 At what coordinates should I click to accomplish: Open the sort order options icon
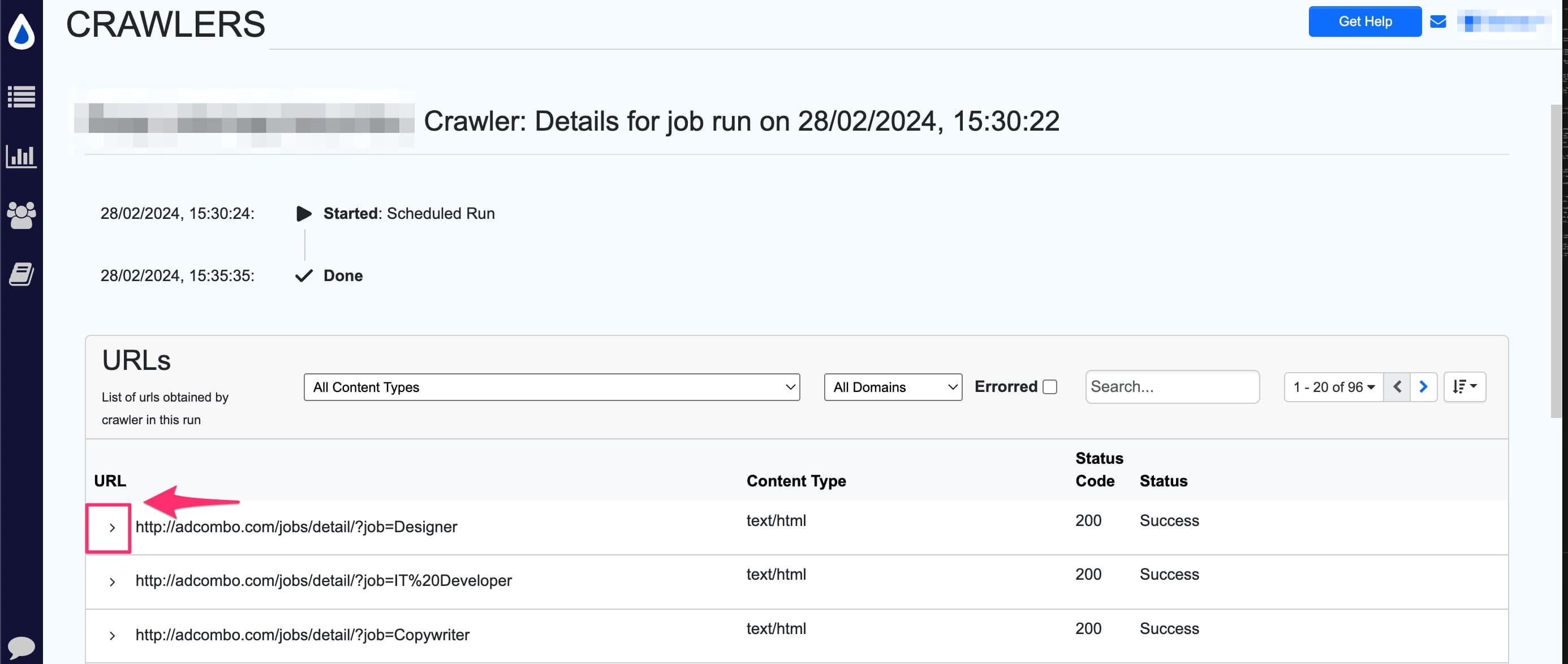[x=1464, y=386]
